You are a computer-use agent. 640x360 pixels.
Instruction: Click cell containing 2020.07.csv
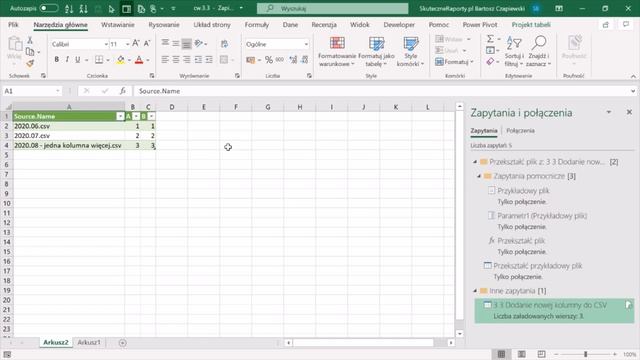[69, 136]
